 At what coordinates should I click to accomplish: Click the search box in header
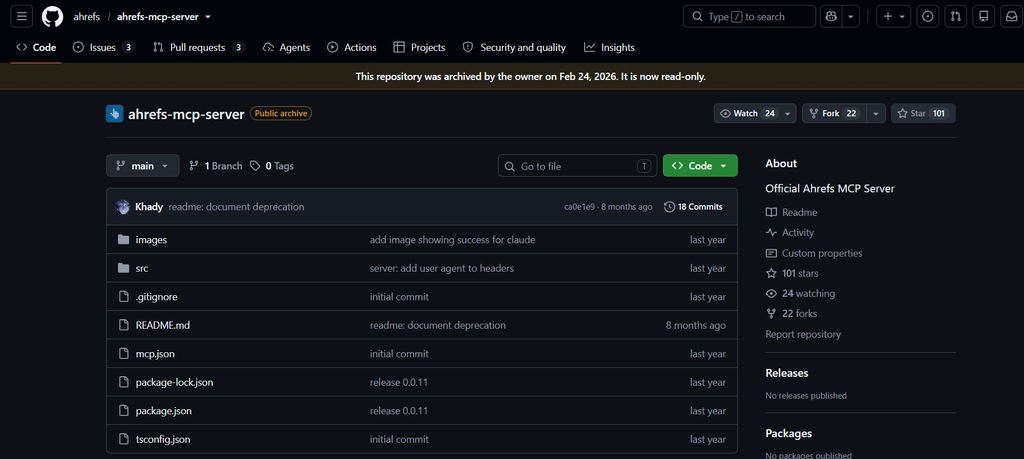(x=749, y=16)
